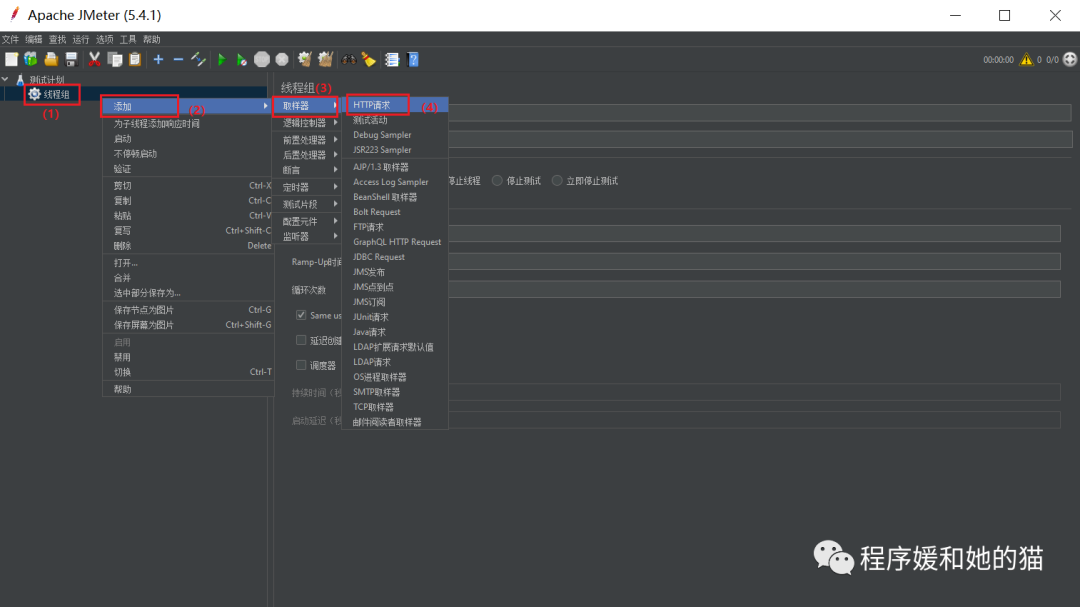Select the 测试计划 tree item

coord(47,80)
